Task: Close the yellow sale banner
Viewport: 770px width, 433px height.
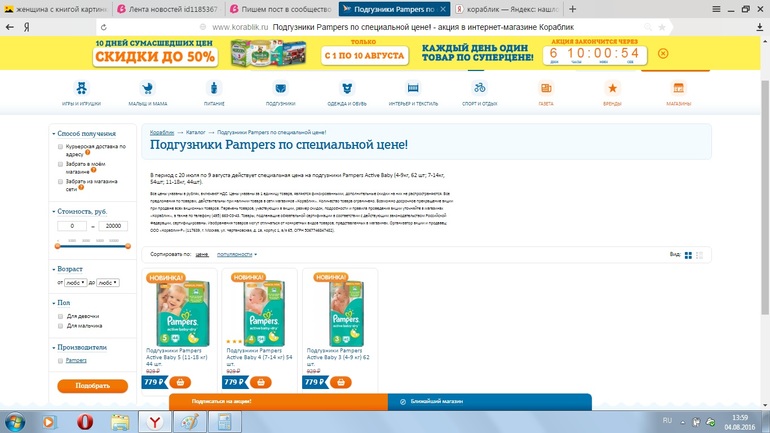Action: tap(663, 54)
